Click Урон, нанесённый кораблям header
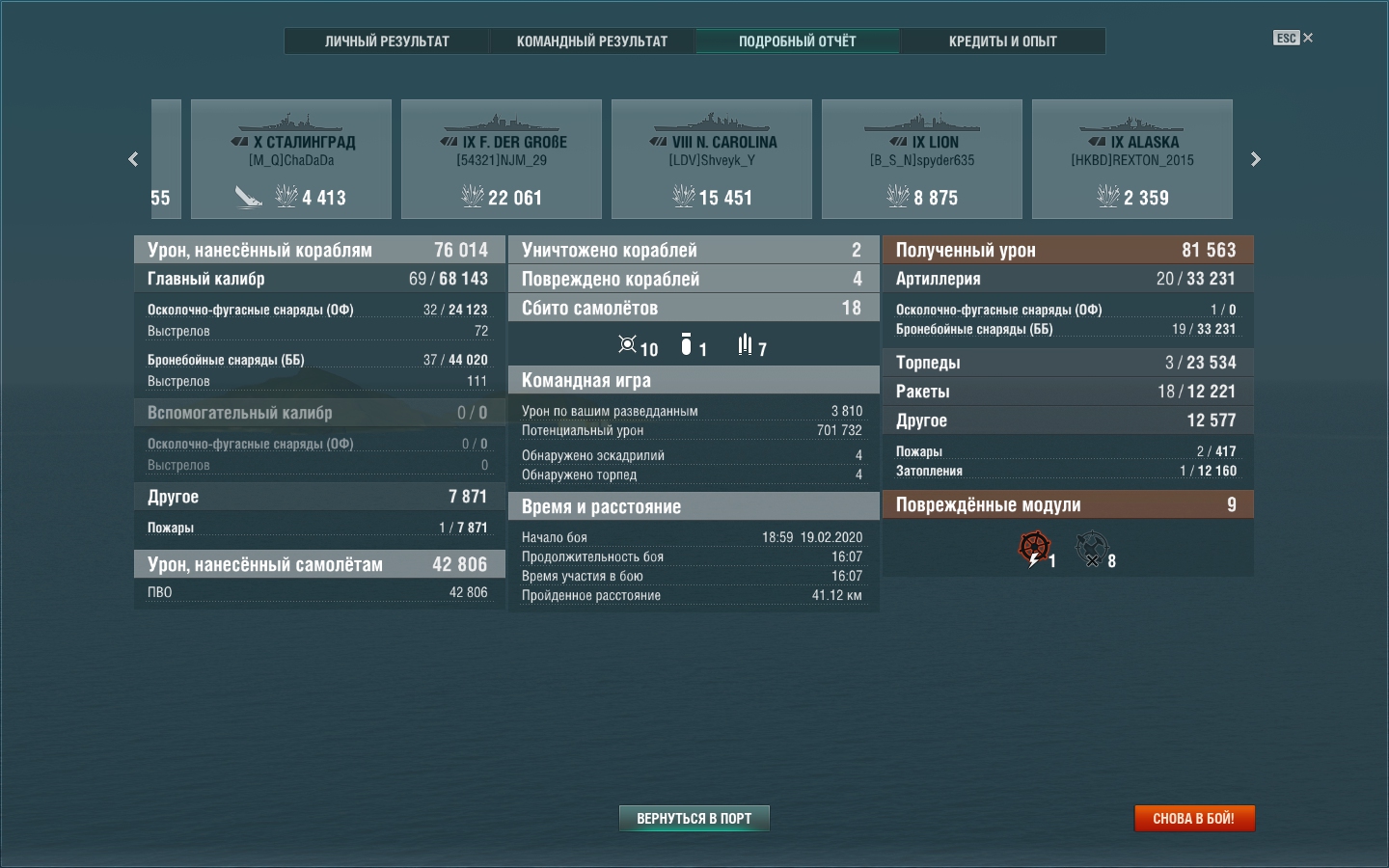The height and width of the screenshot is (868, 1389). pos(319,250)
